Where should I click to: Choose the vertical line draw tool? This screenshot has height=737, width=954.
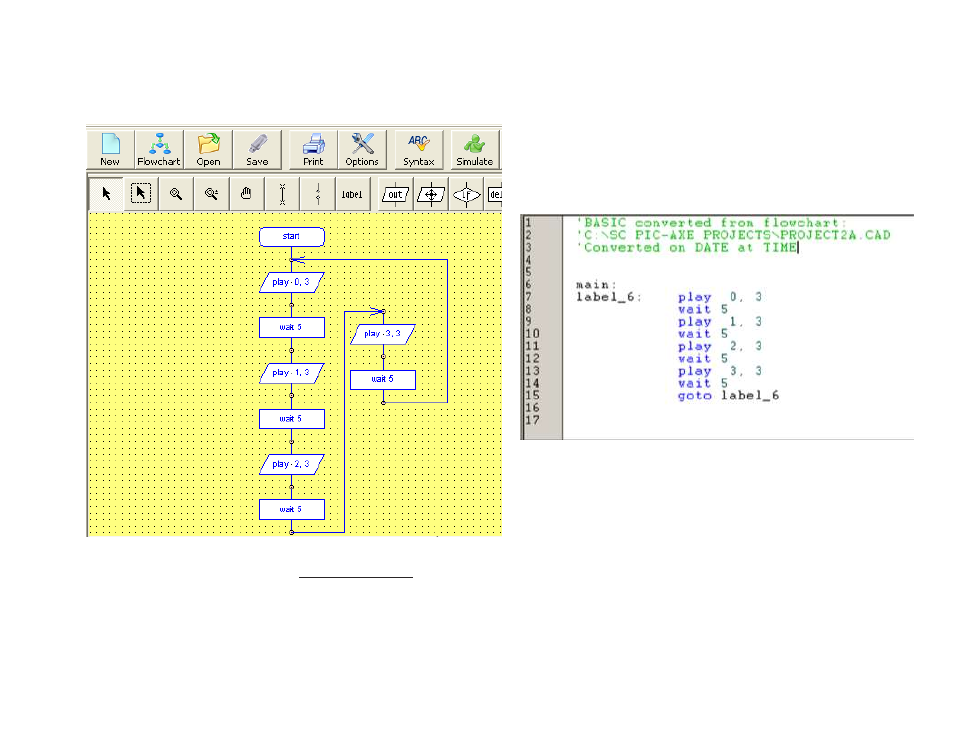pyautogui.click(x=282, y=194)
